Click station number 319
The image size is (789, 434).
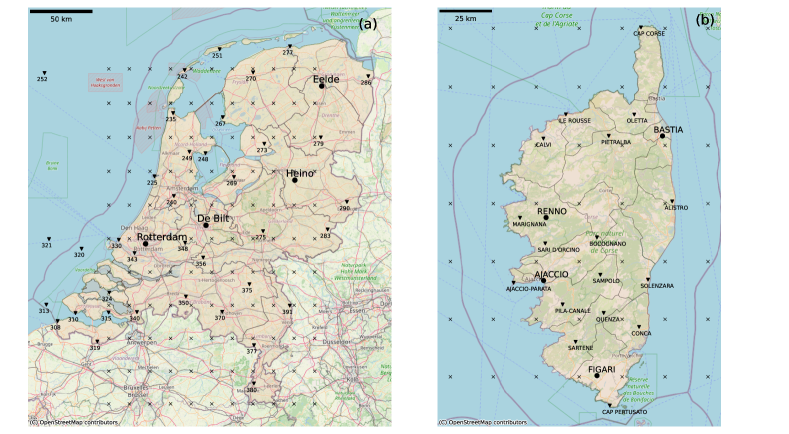pyautogui.click(x=95, y=348)
